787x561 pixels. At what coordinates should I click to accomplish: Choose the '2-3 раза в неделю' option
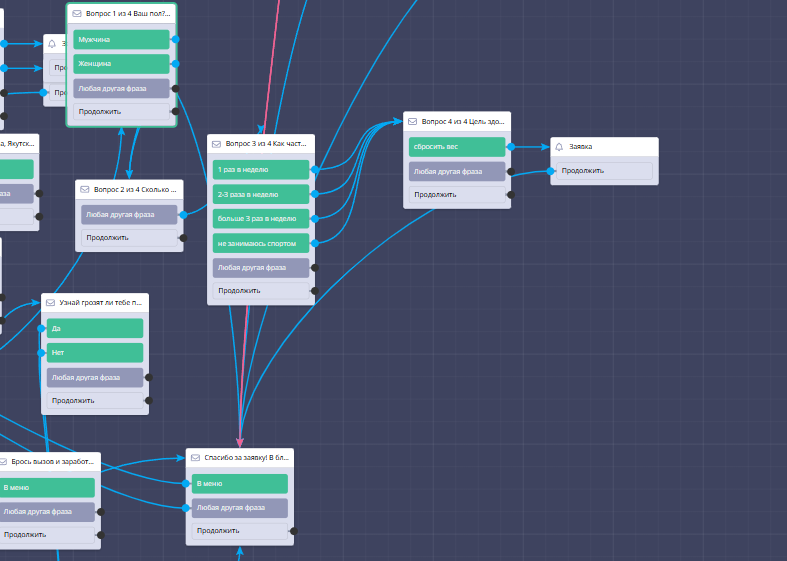pos(260,194)
